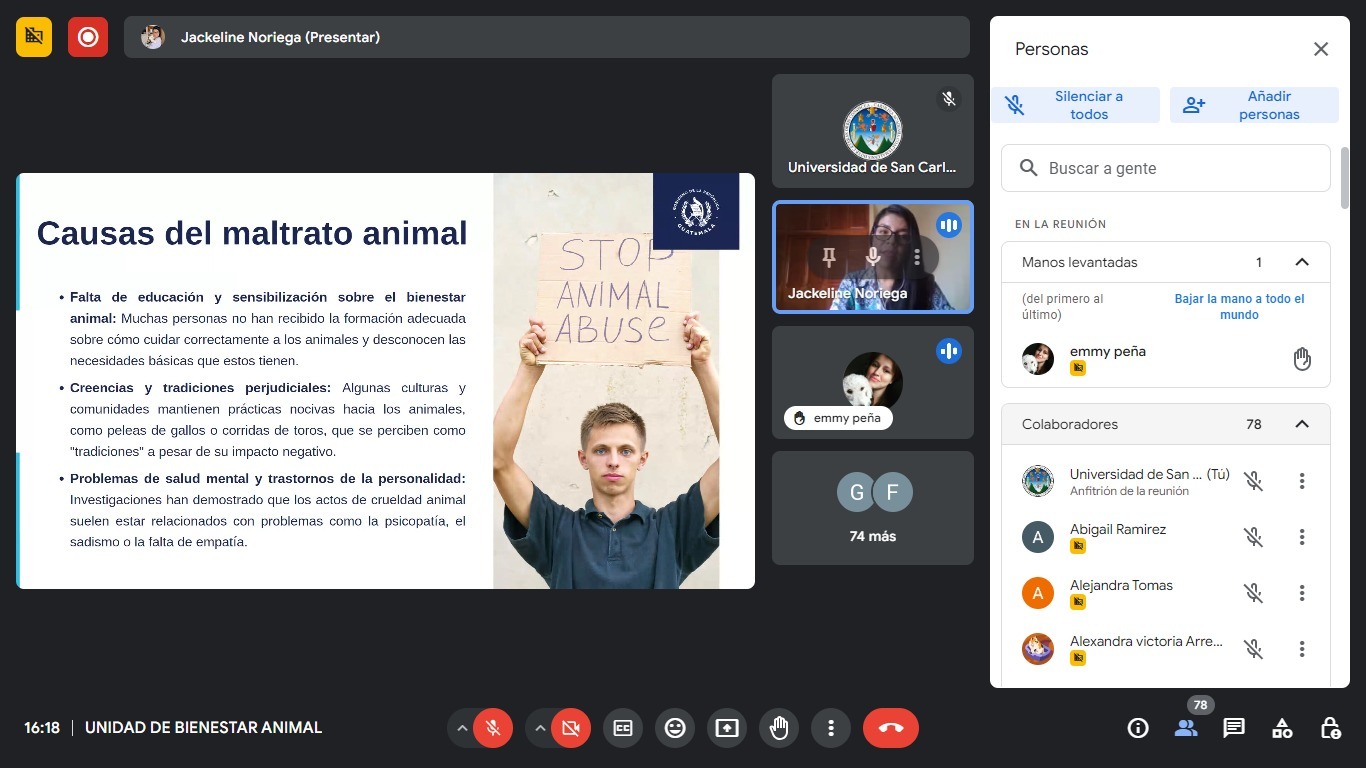1366x768 pixels.
Task: Toggle the microphone mute button
Action: coord(493,728)
